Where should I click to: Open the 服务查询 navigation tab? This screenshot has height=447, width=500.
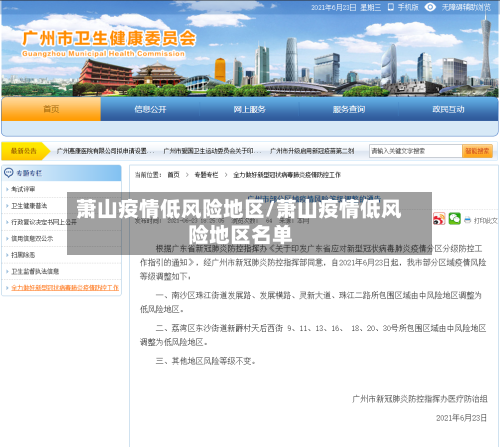click(349, 109)
